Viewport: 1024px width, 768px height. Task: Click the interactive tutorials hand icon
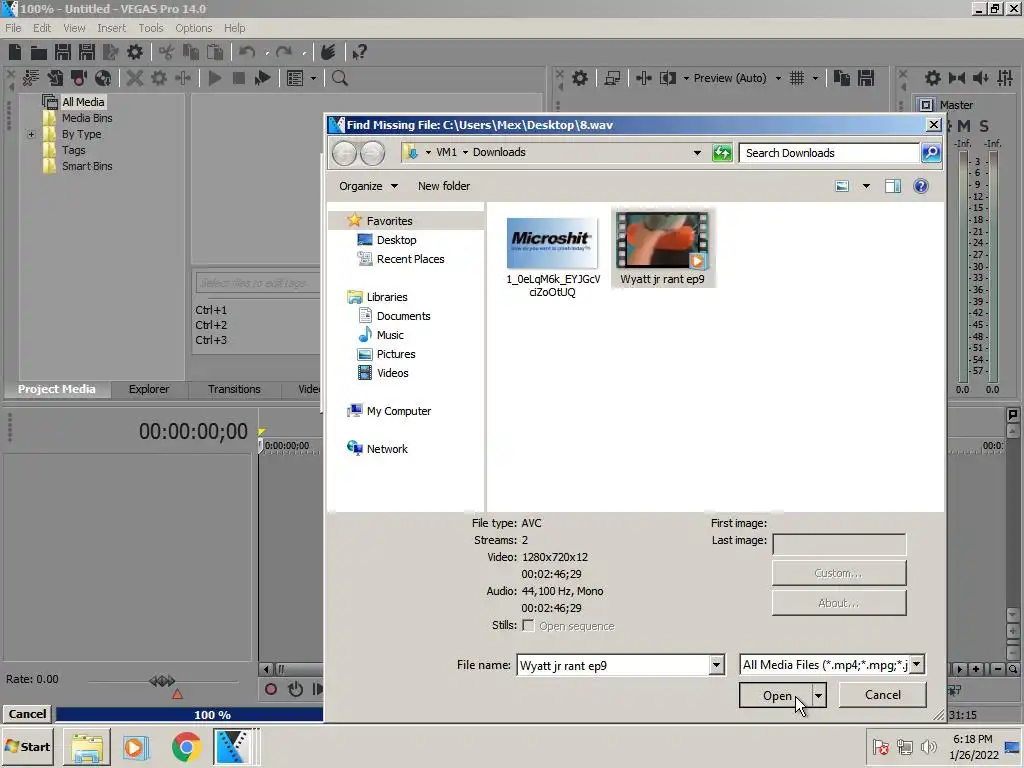pos(328,52)
